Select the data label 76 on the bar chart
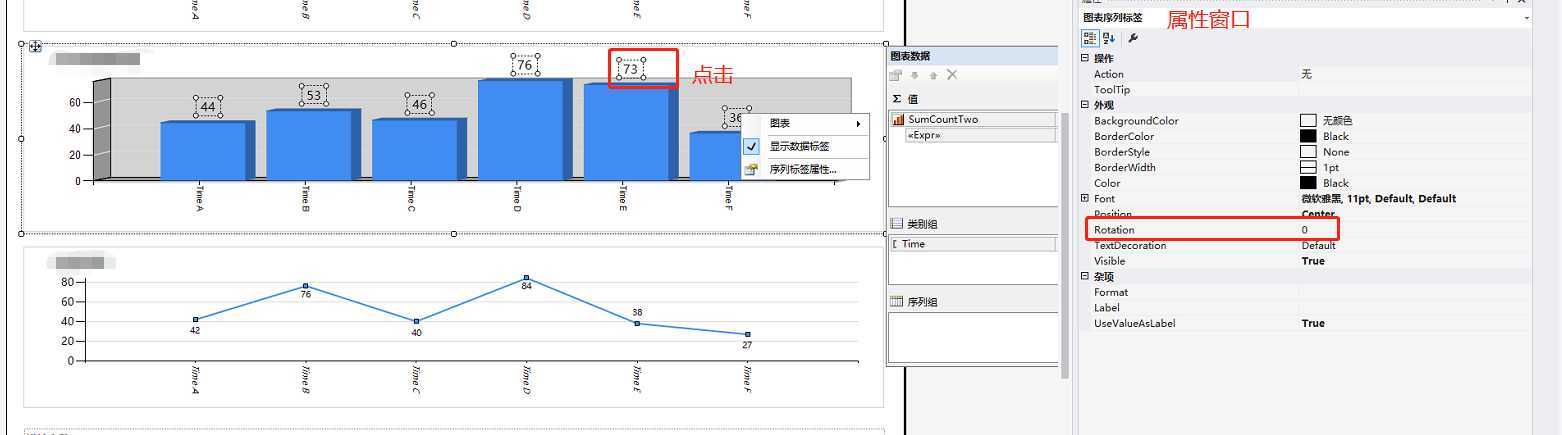This screenshot has height=435, width=1562. tap(524, 65)
